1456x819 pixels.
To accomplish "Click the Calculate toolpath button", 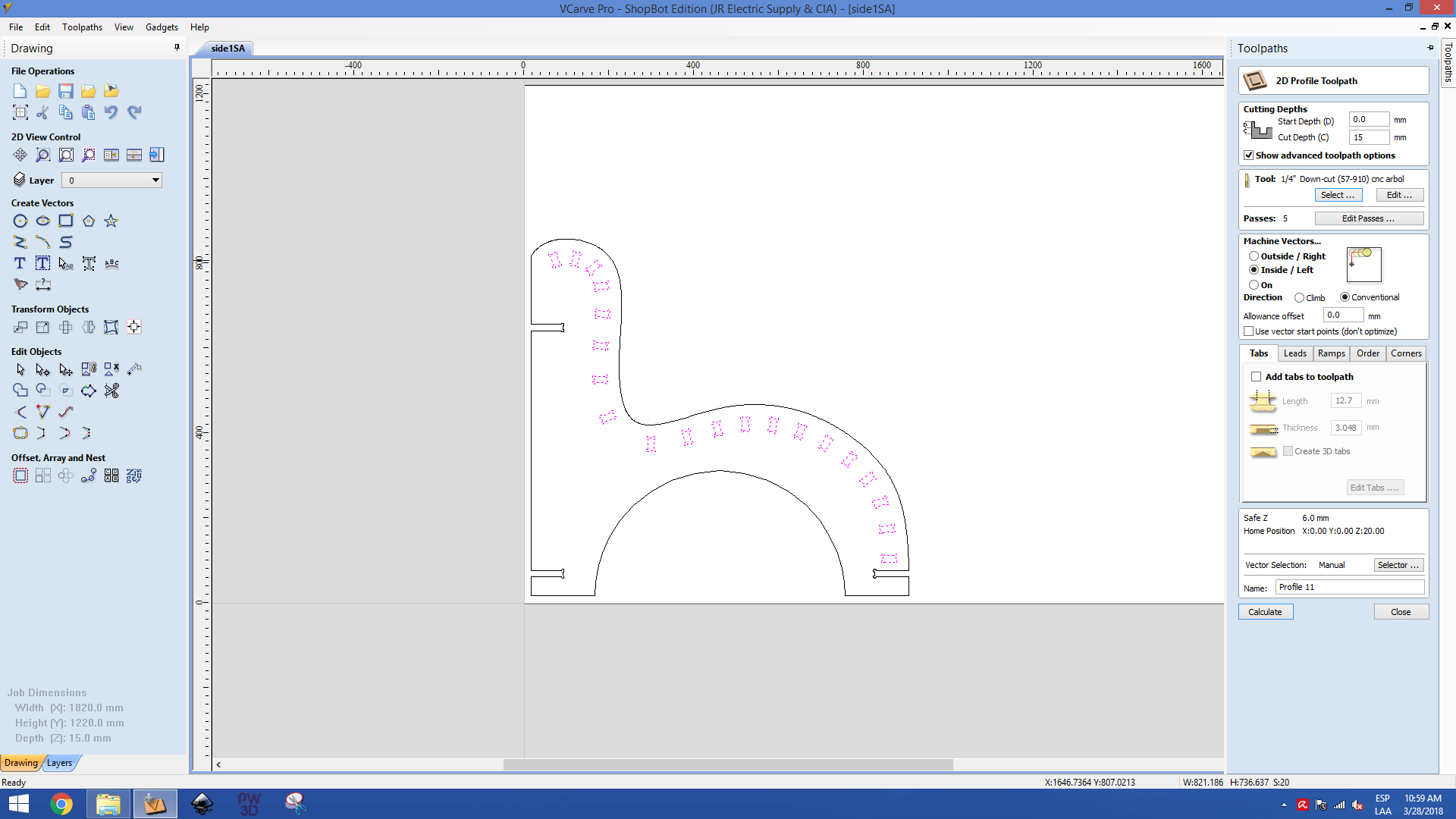I will tap(1265, 612).
